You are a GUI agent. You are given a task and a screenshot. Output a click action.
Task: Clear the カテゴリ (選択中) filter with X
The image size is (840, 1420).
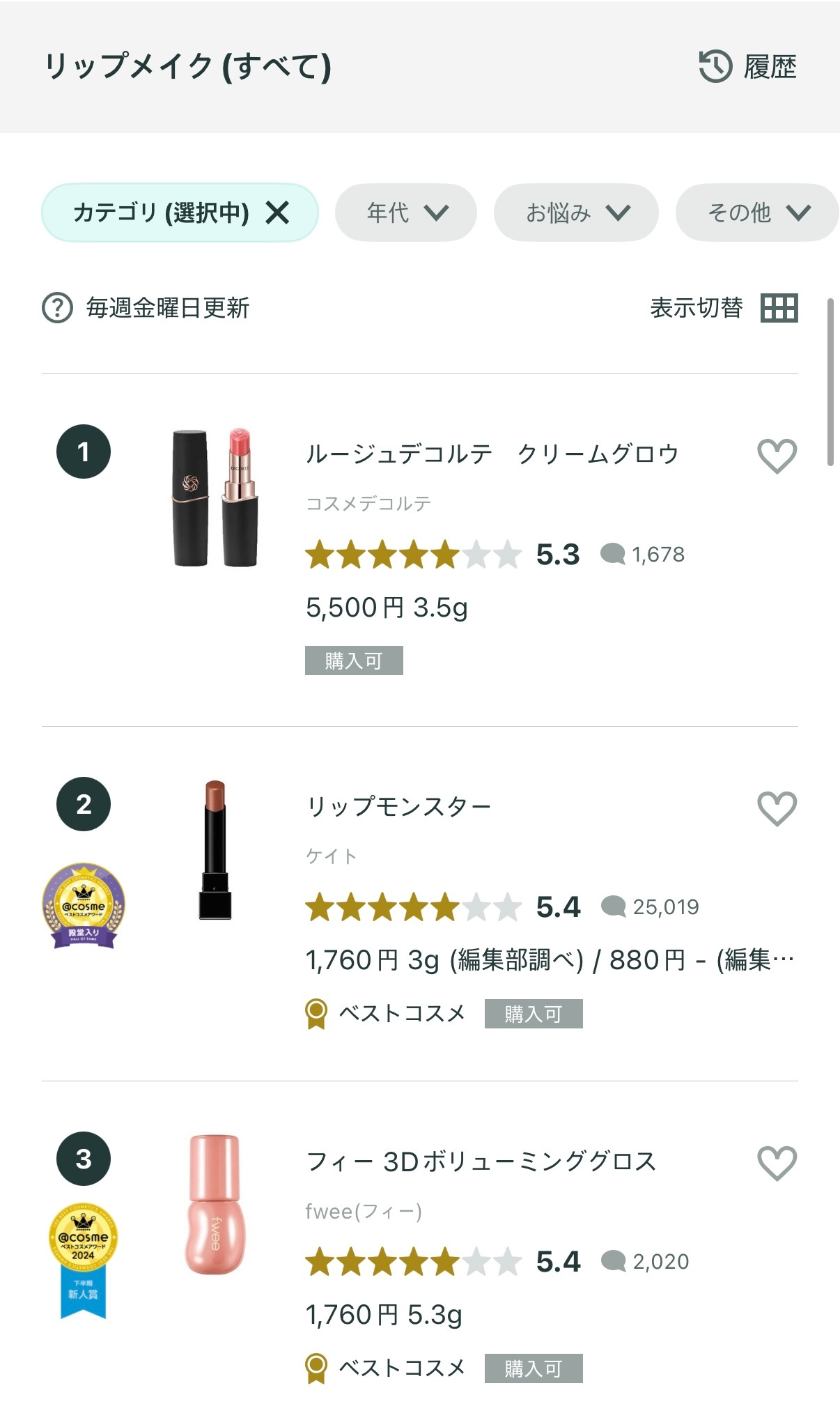pyautogui.click(x=277, y=213)
